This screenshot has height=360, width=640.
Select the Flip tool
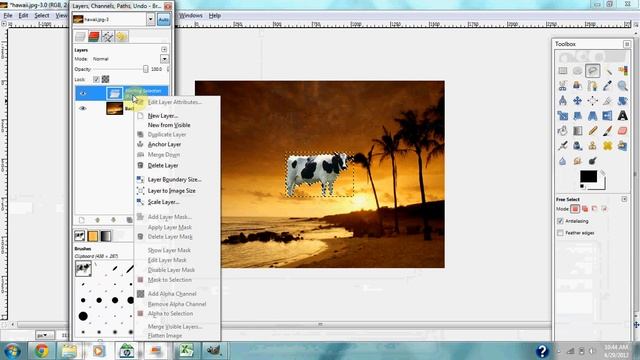coord(608,116)
